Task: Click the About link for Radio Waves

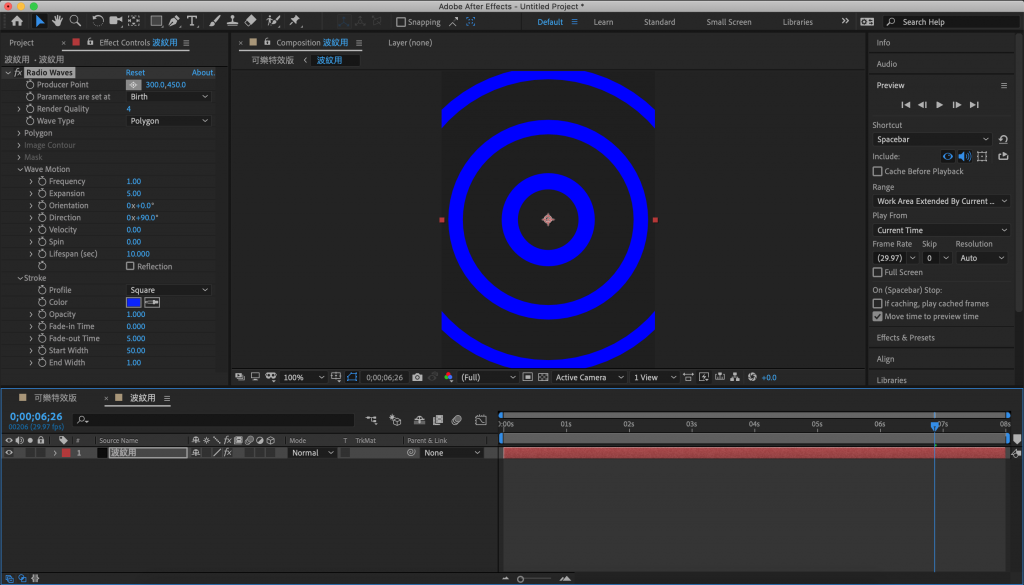Action: (203, 72)
